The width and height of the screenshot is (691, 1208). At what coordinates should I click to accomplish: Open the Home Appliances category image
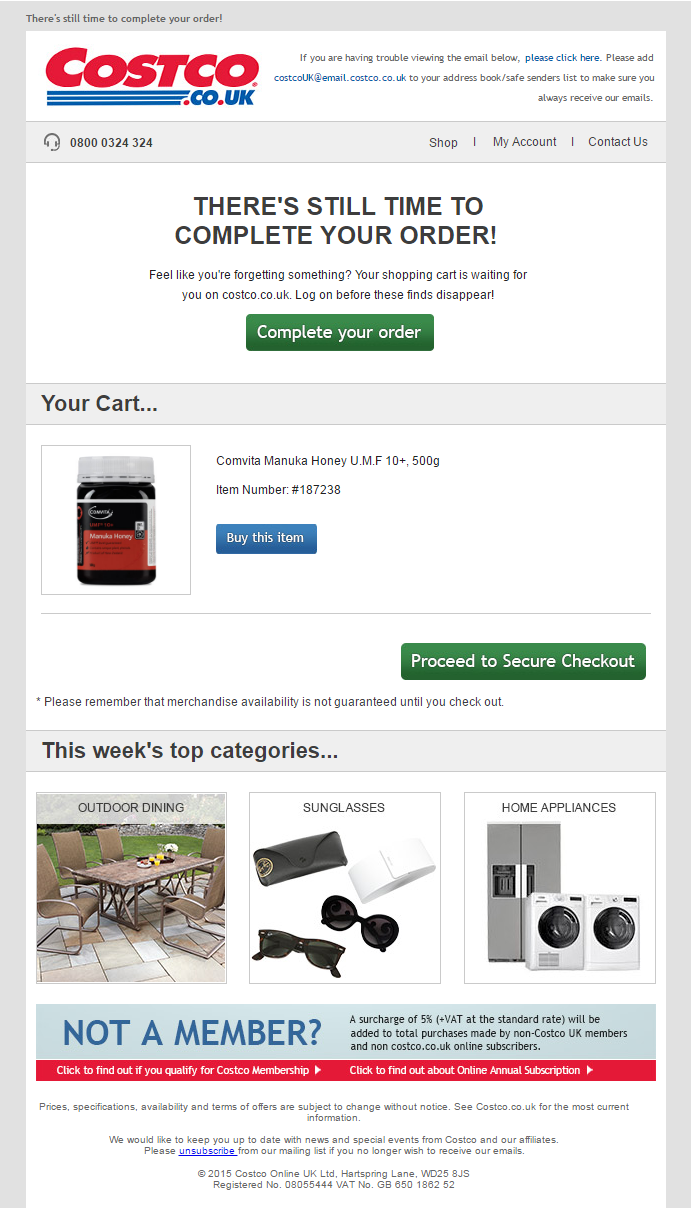click(560, 888)
